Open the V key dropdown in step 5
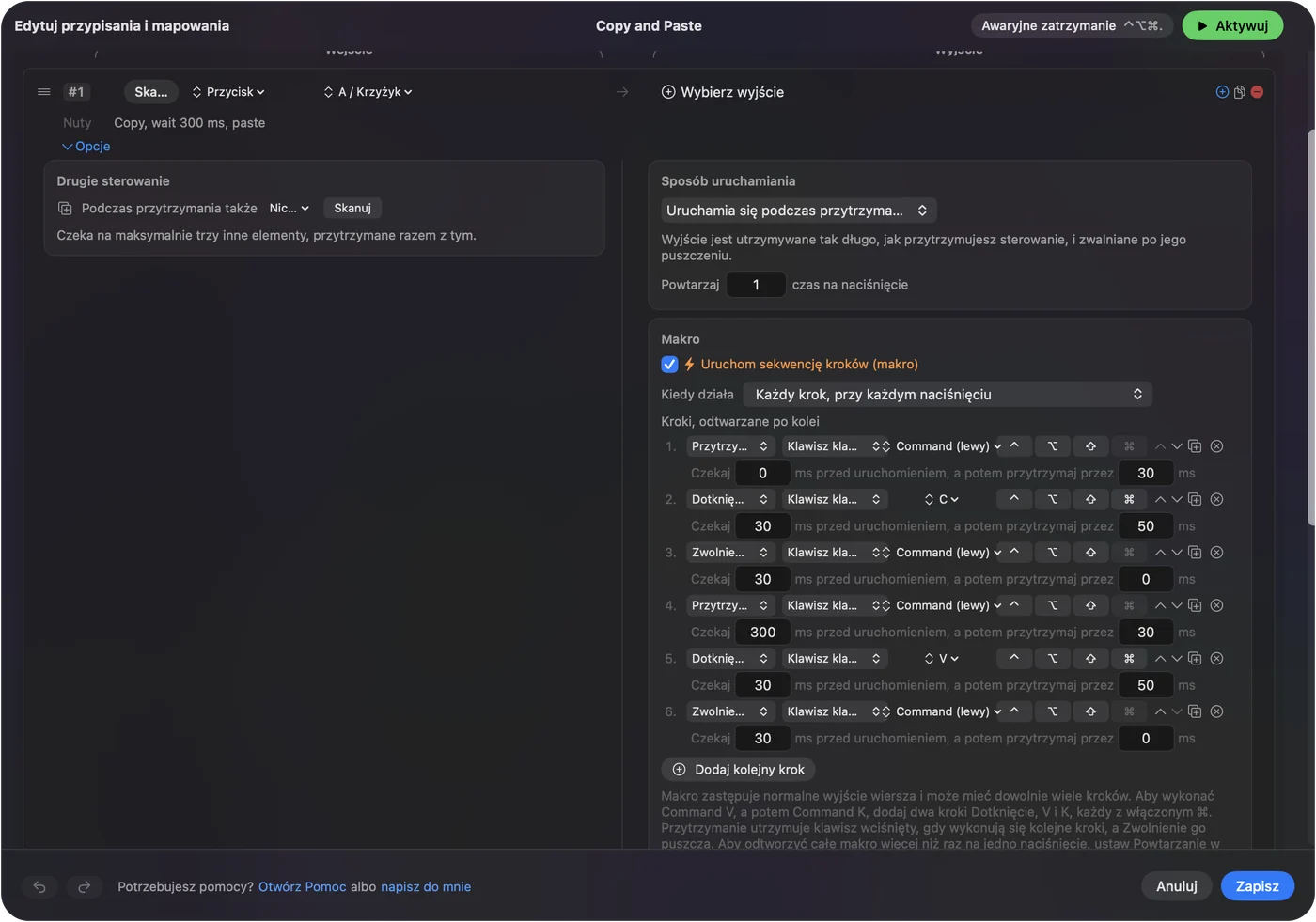The width and height of the screenshot is (1316, 922). (942, 659)
